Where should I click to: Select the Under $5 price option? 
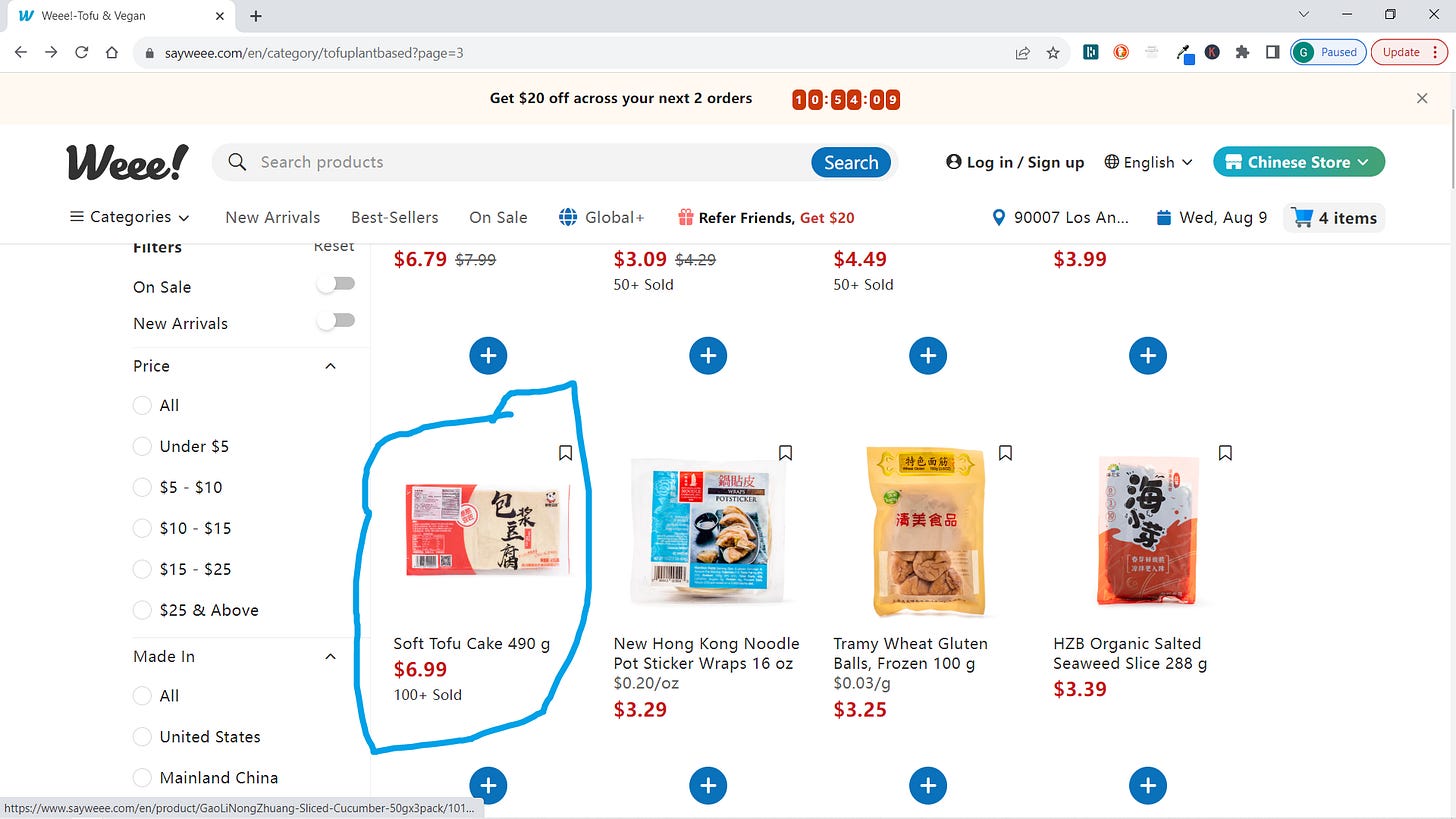(x=181, y=446)
